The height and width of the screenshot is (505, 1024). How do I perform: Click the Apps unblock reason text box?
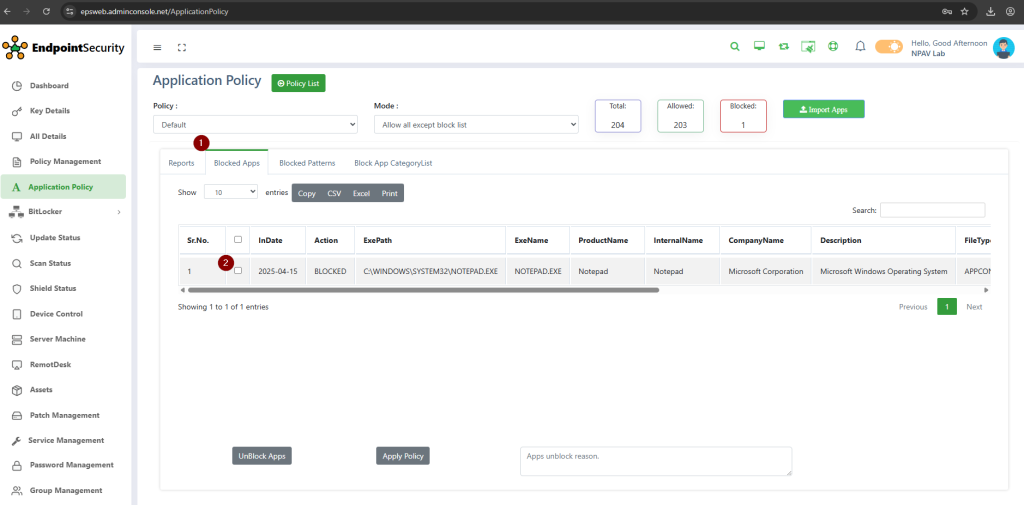click(655, 460)
